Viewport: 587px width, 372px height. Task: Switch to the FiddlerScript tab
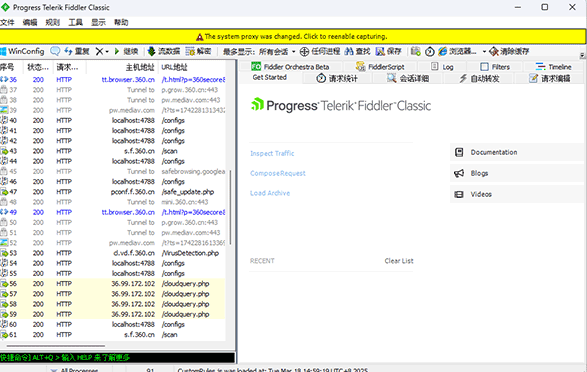(x=380, y=67)
